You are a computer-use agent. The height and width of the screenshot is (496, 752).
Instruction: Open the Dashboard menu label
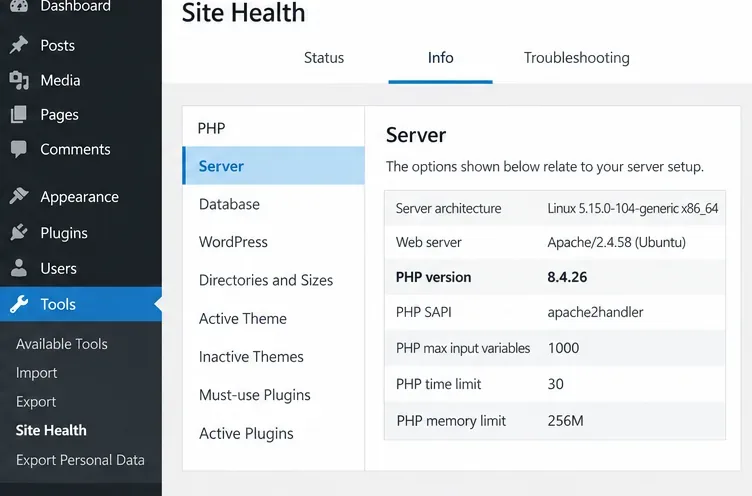tap(75, 6)
